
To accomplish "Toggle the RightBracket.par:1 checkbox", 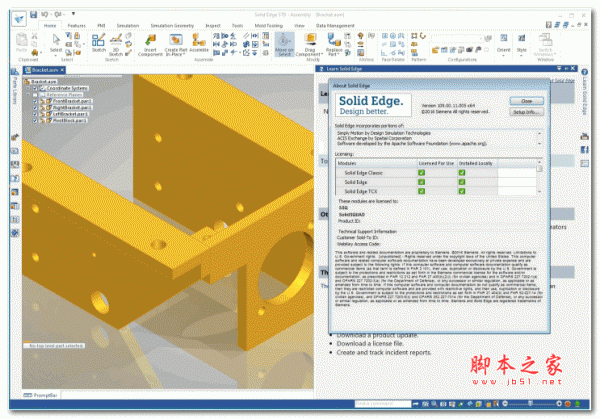I will point(35,108).
